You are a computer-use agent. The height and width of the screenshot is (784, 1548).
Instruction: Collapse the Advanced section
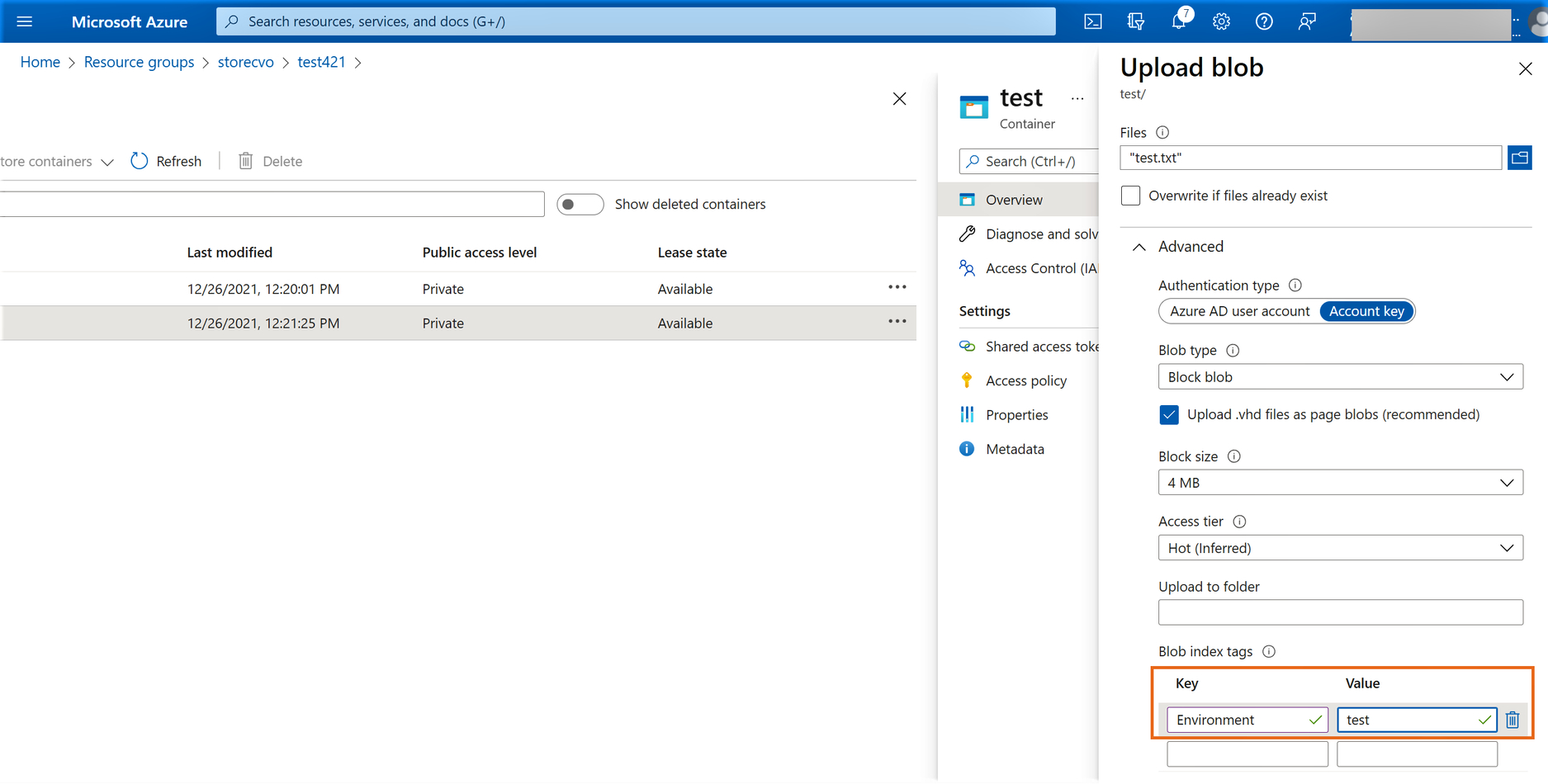pyautogui.click(x=1139, y=247)
